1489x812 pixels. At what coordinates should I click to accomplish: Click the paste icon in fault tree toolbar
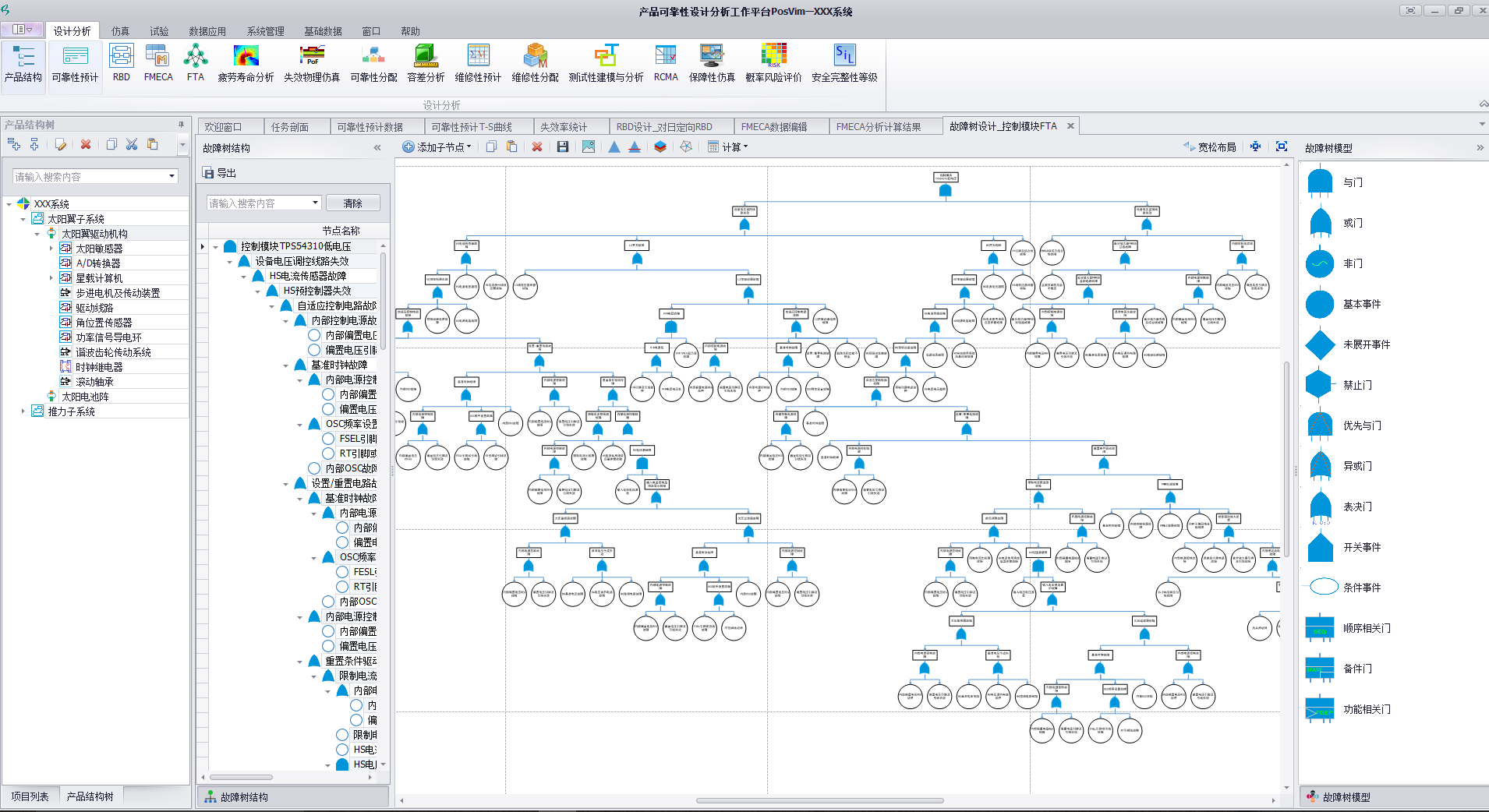512,147
